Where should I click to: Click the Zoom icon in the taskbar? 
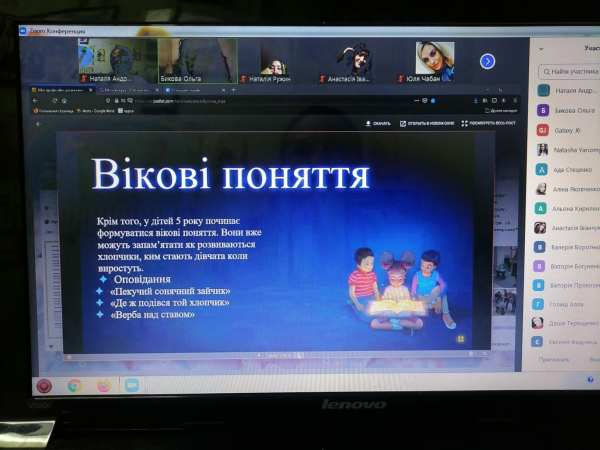[131, 384]
